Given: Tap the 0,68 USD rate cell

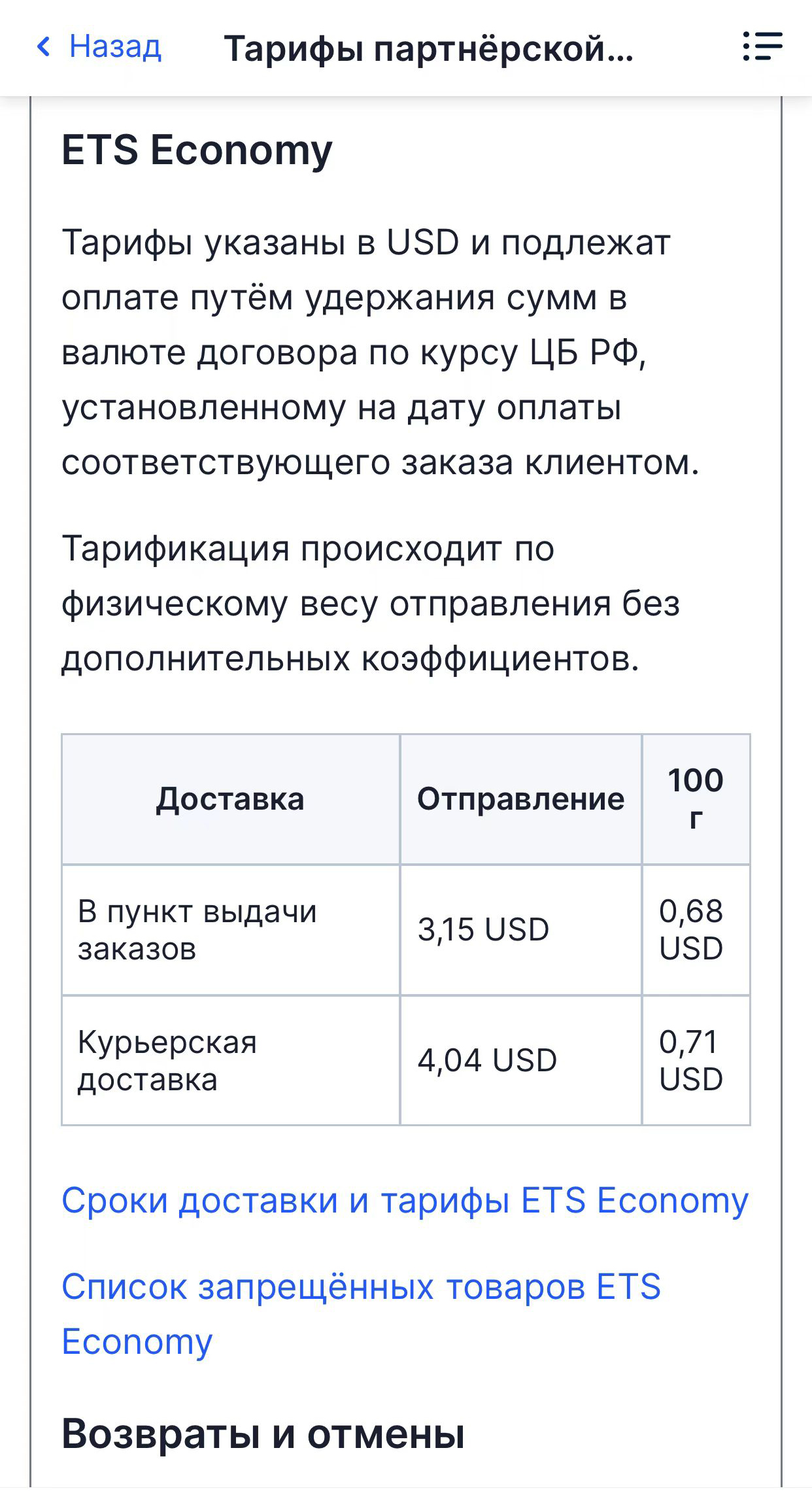Looking at the screenshot, I should pyautogui.click(x=691, y=929).
